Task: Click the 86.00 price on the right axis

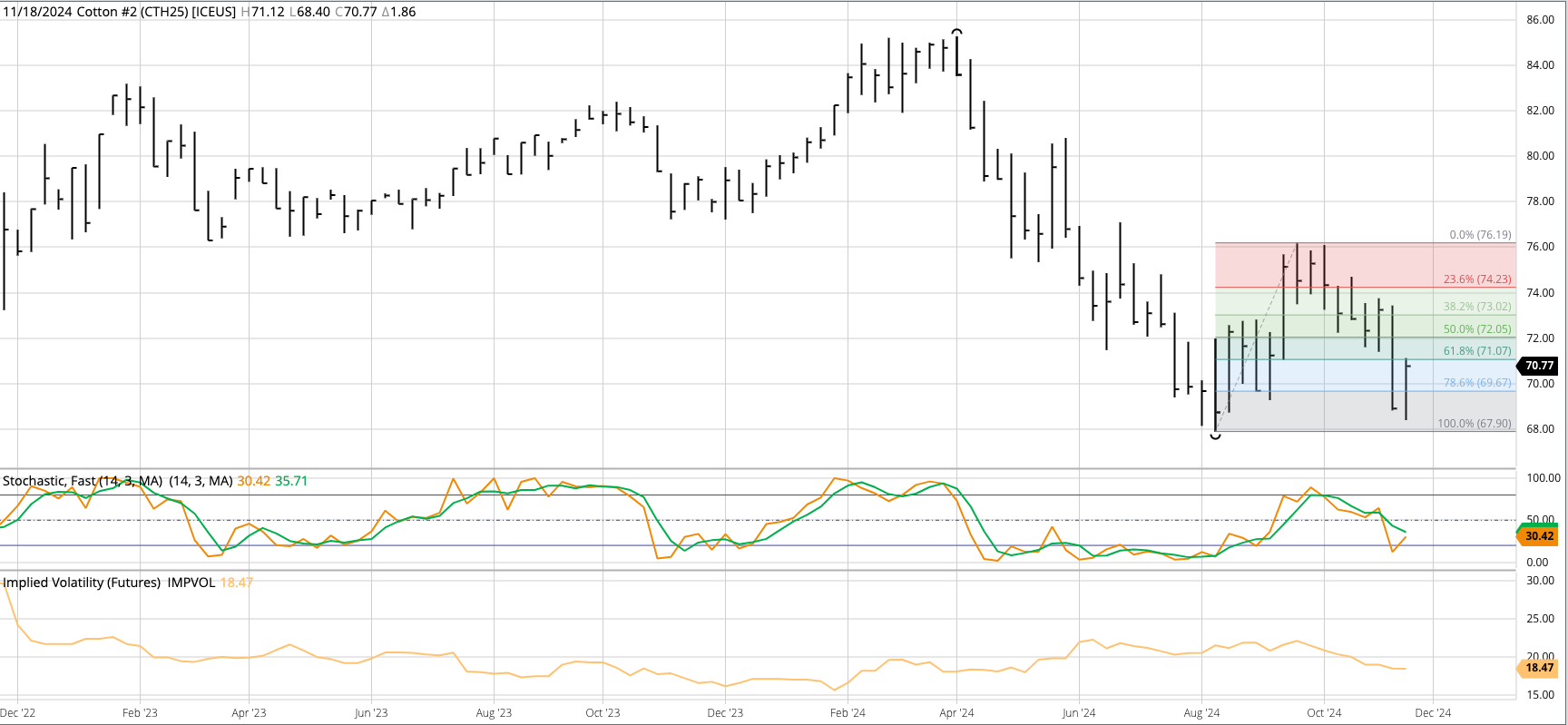Action: click(x=1540, y=20)
